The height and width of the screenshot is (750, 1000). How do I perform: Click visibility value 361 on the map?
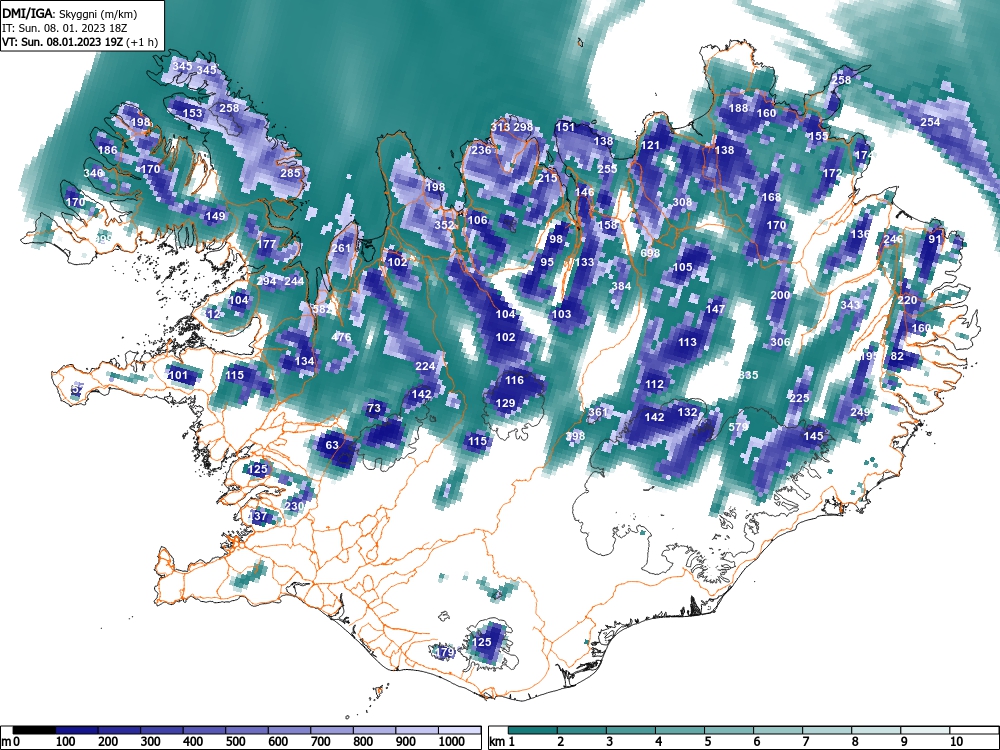(x=598, y=412)
